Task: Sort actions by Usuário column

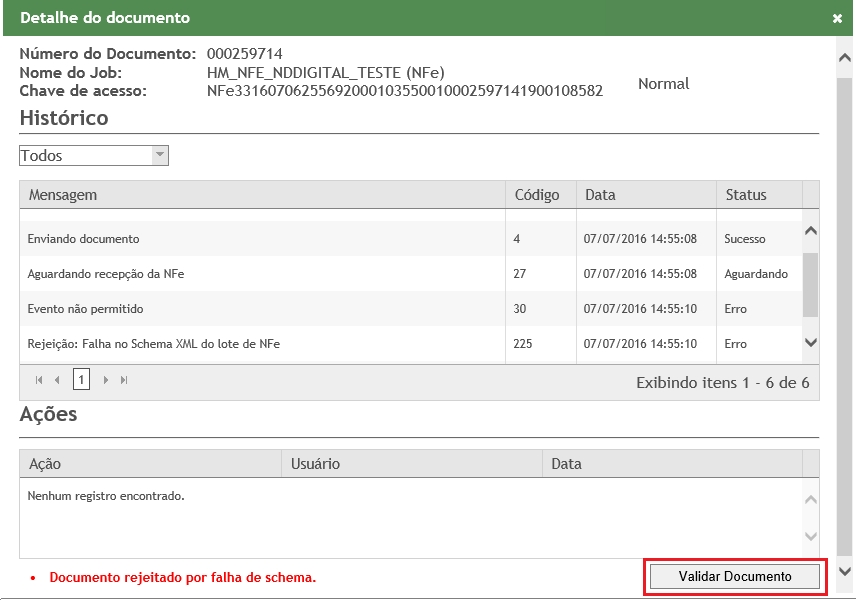Action: 315,464
